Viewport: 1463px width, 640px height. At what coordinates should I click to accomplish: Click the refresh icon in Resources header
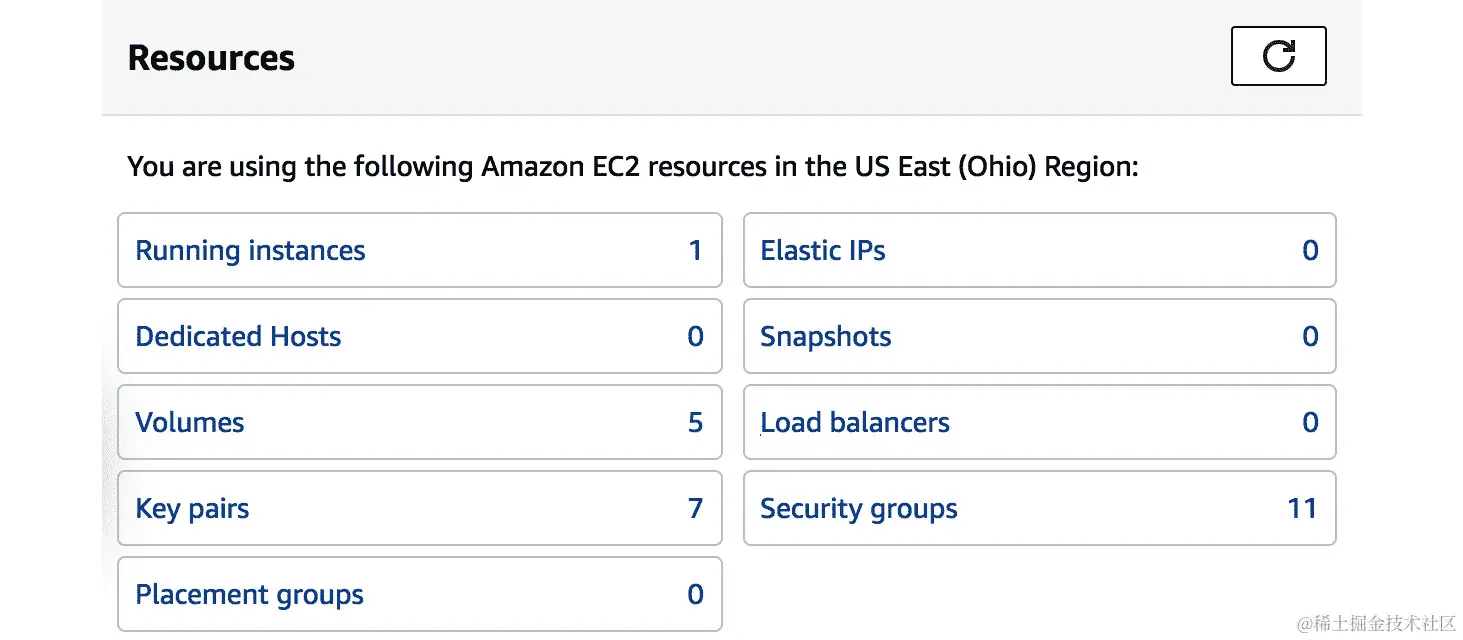(1278, 56)
